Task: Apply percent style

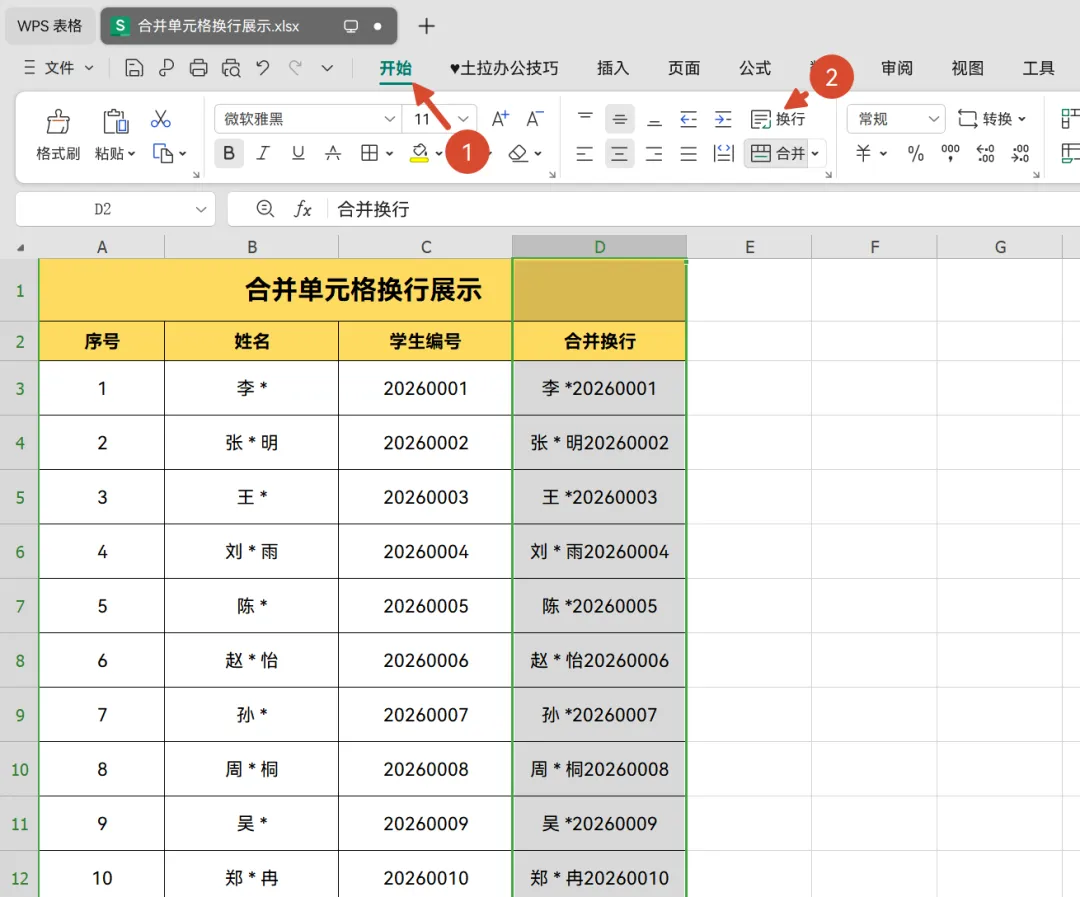Action: click(915, 153)
